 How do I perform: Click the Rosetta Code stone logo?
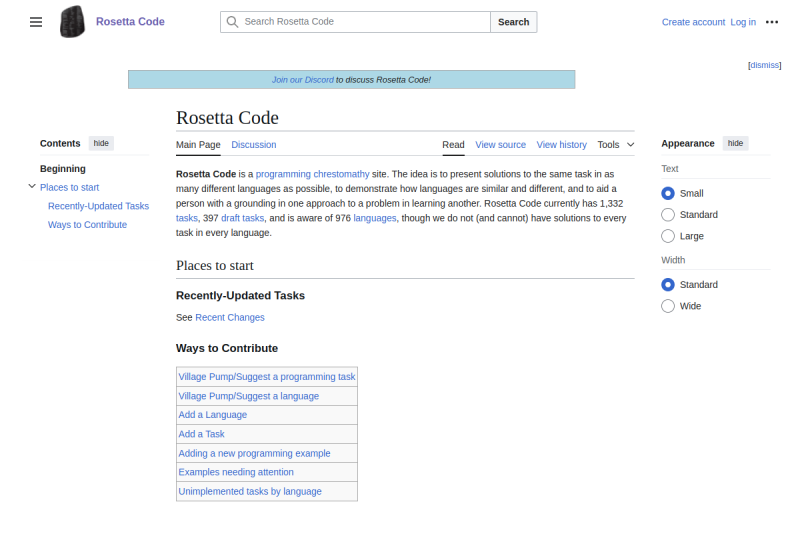pyautogui.click(x=72, y=21)
